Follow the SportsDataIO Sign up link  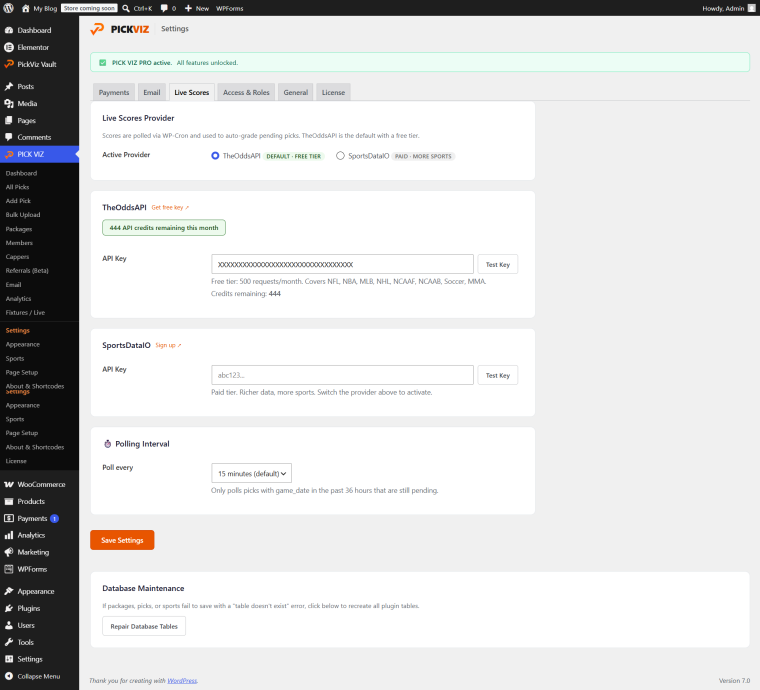[x=168, y=345]
